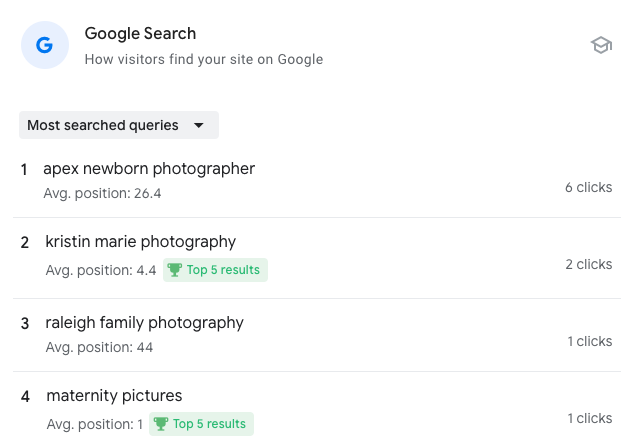Select the maternity pictures query
This screenshot has height=448, width=634.
(113, 396)
